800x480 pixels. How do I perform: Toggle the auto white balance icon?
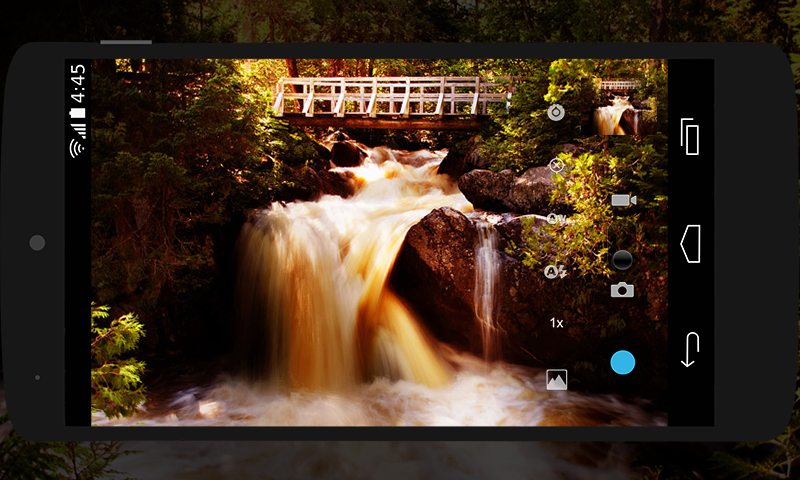556,219
